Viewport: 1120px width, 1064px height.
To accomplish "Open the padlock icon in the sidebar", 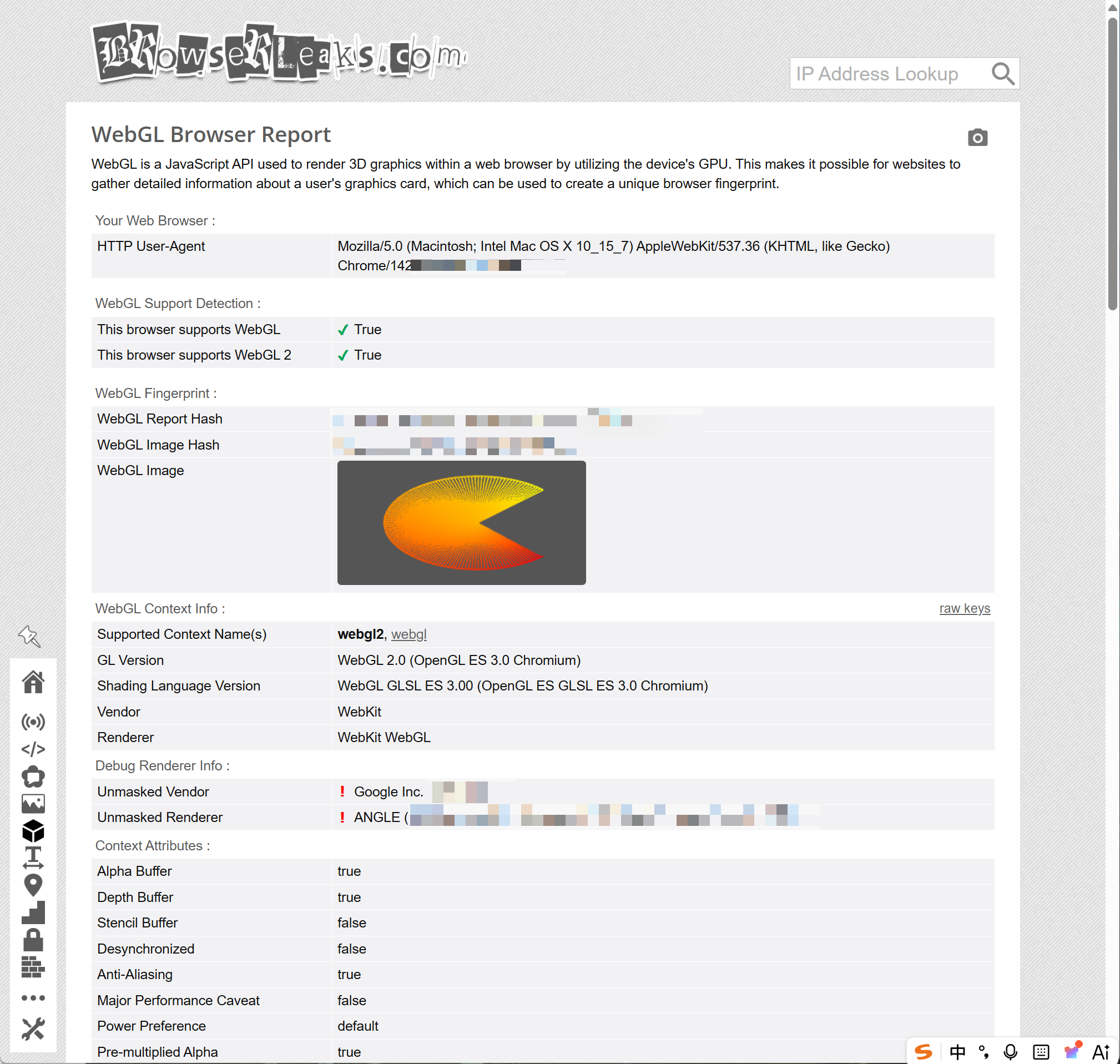I will [33, 940].
